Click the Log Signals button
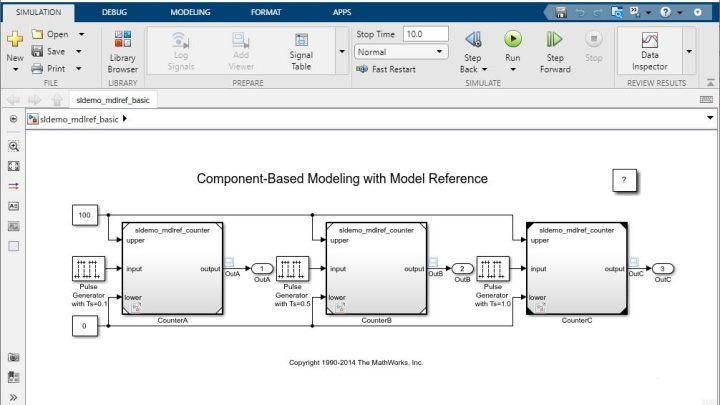Screen dimensions: 720x405 click(180, 51)
